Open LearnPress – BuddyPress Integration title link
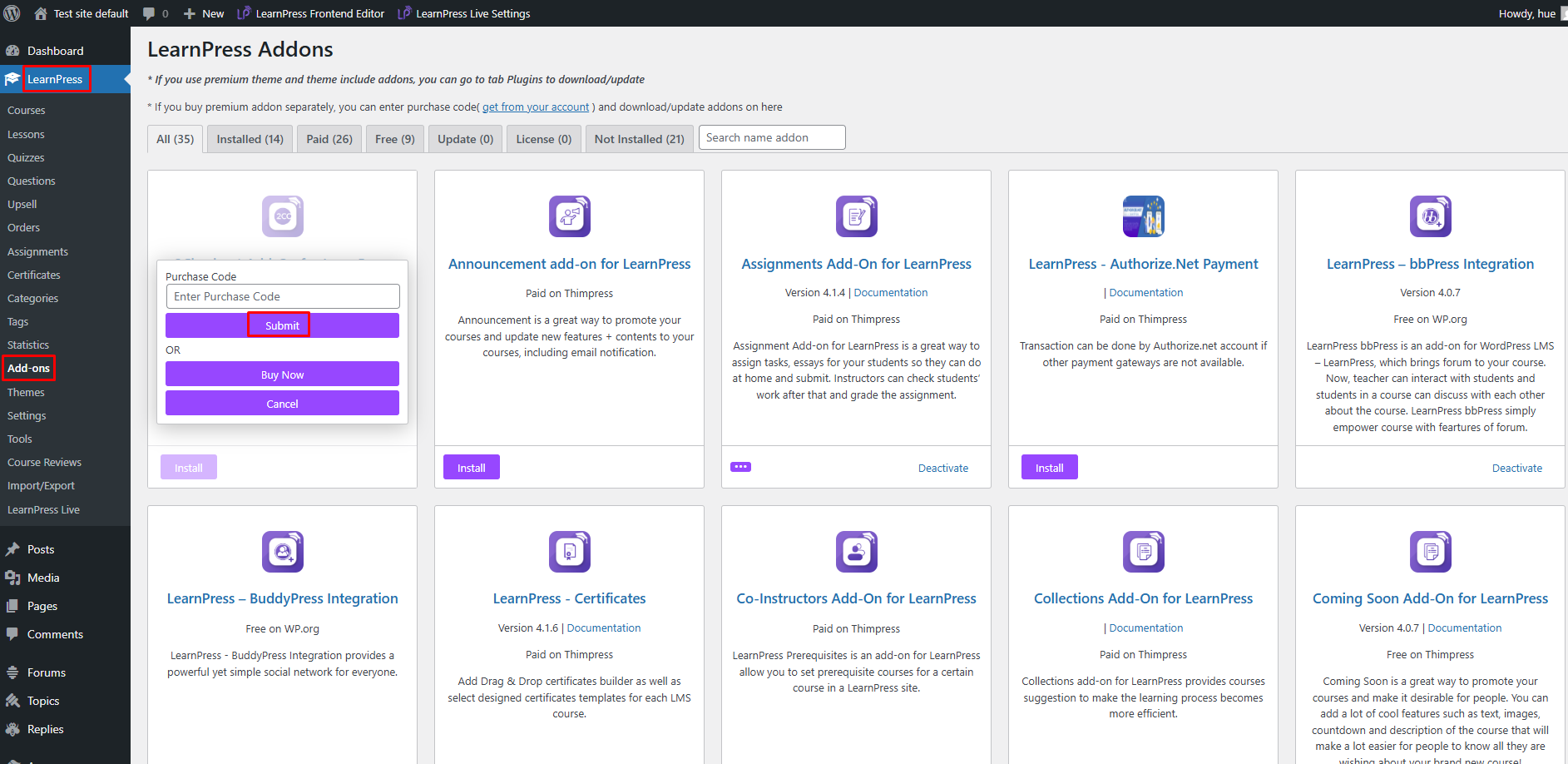1568x764 pixels. click(283, 598)
